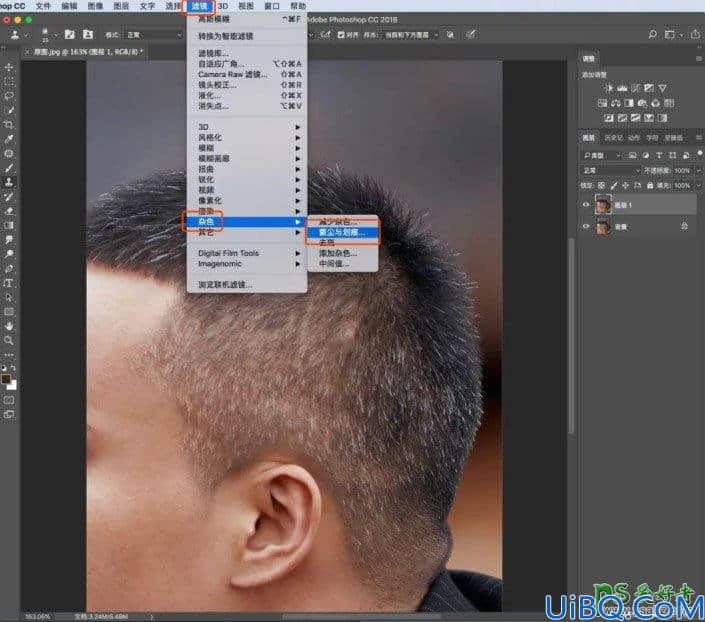
Task: Open the Clone Source panel from options bar
Action: point(88,35)
